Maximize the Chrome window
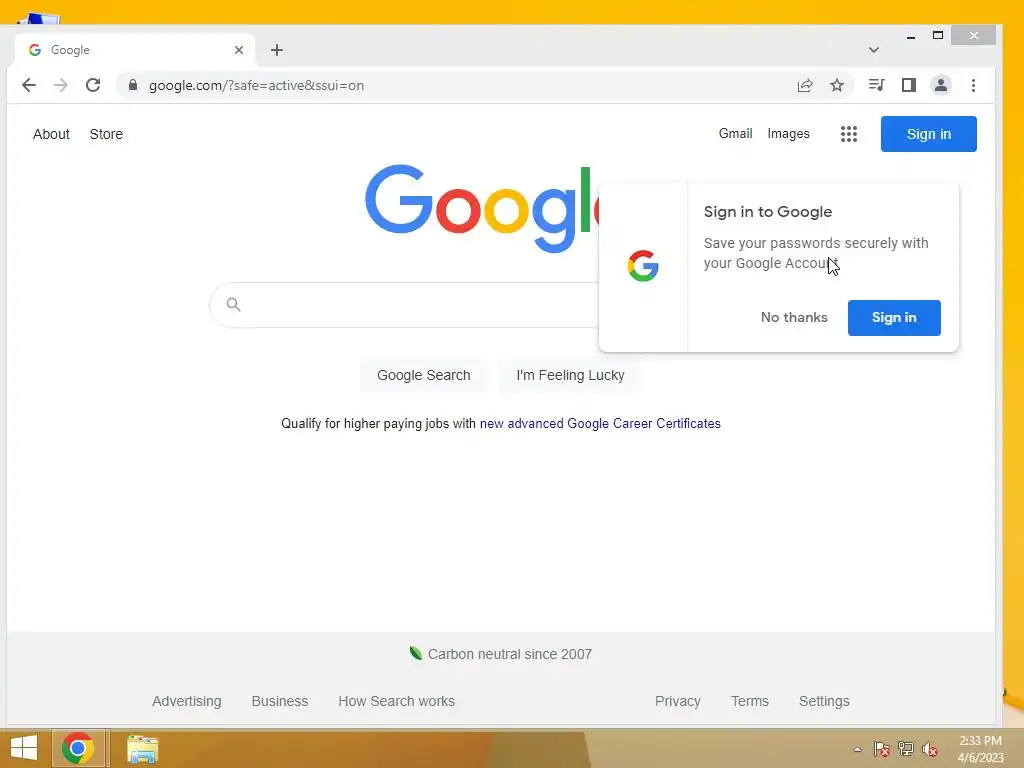Screen dimensions: 1024x768 938,35
